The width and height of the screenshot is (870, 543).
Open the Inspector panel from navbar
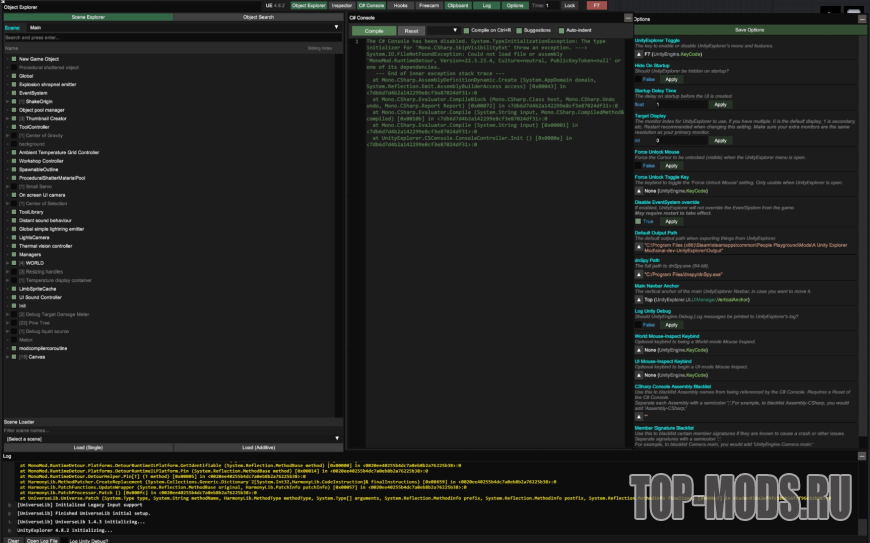coord(342,6)
